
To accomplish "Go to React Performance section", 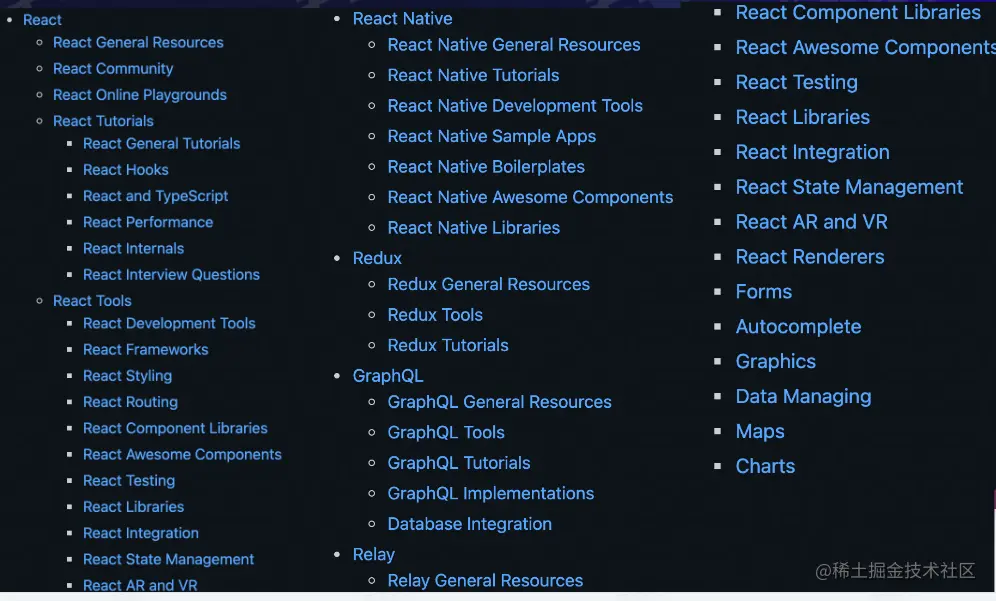I will coord(148,222).
